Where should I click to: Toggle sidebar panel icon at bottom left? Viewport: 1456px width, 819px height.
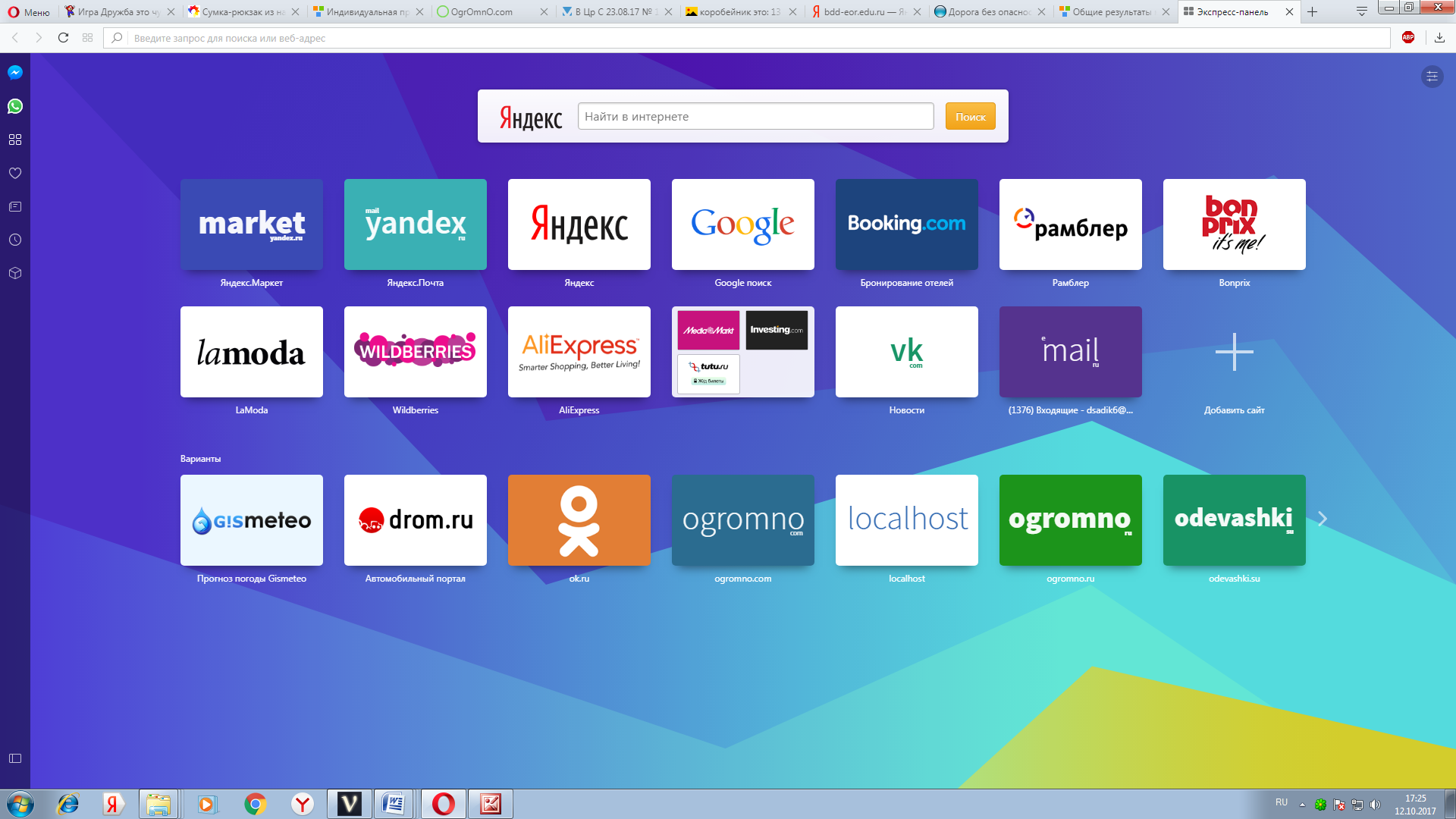tap(15, 758)
